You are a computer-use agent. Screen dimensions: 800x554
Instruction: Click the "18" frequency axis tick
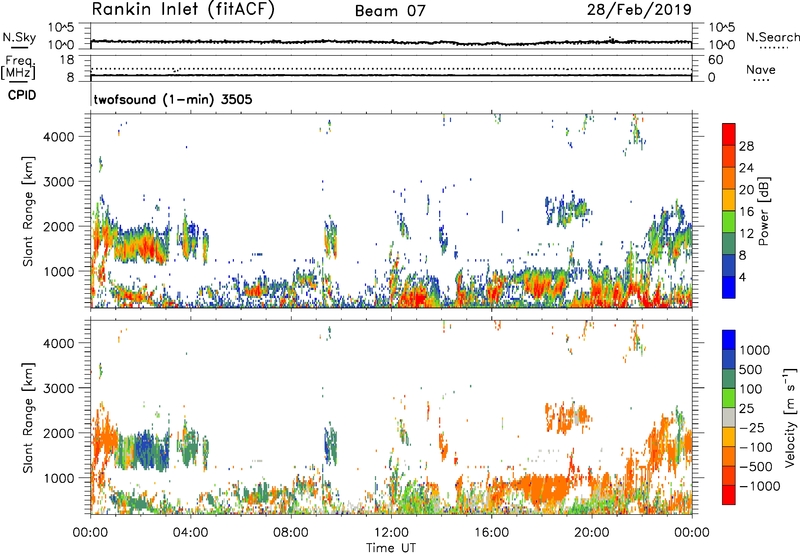coord(67,60)
